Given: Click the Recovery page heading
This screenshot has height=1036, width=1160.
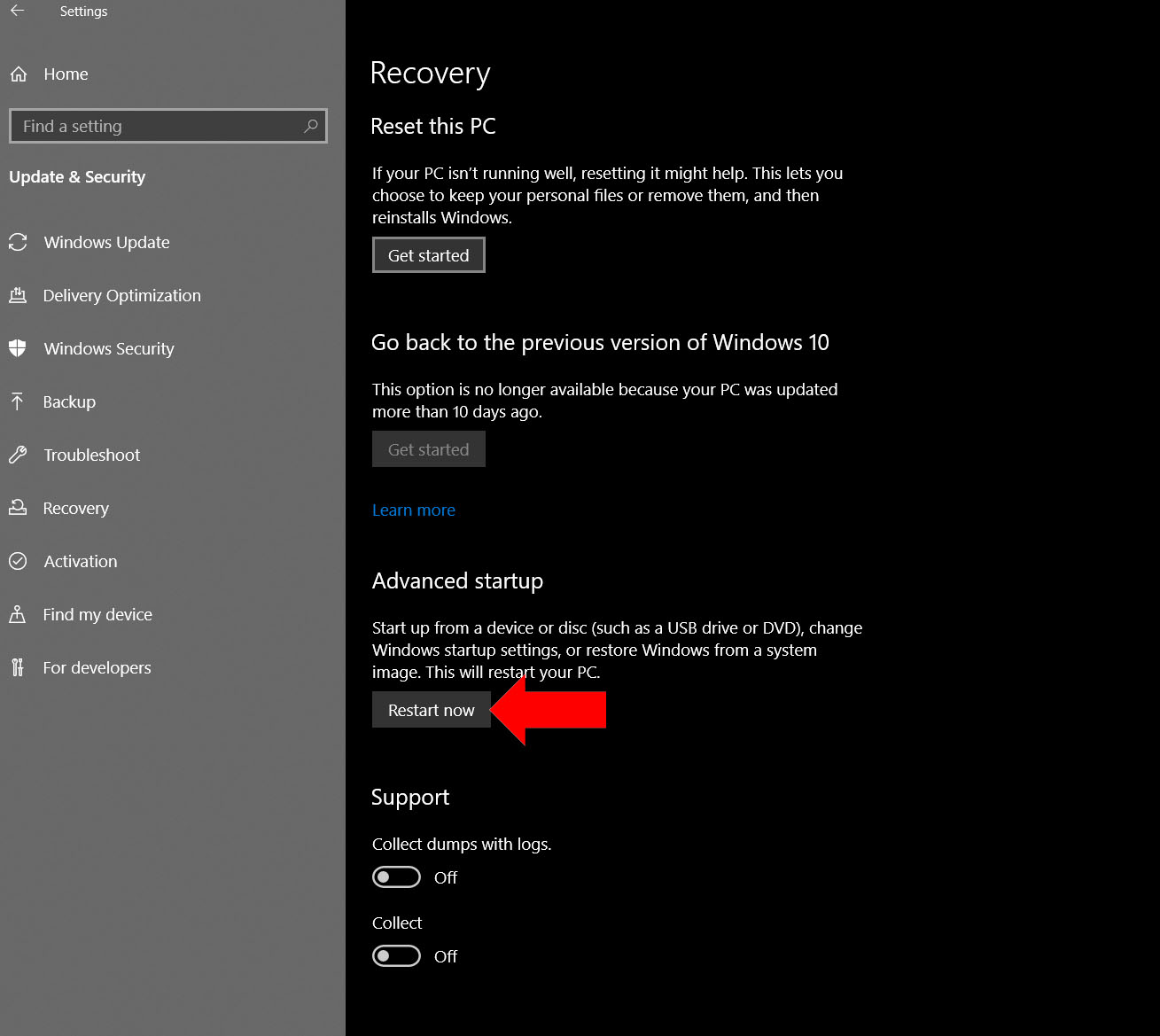Looking at the screenshot, I should point(430,73).
